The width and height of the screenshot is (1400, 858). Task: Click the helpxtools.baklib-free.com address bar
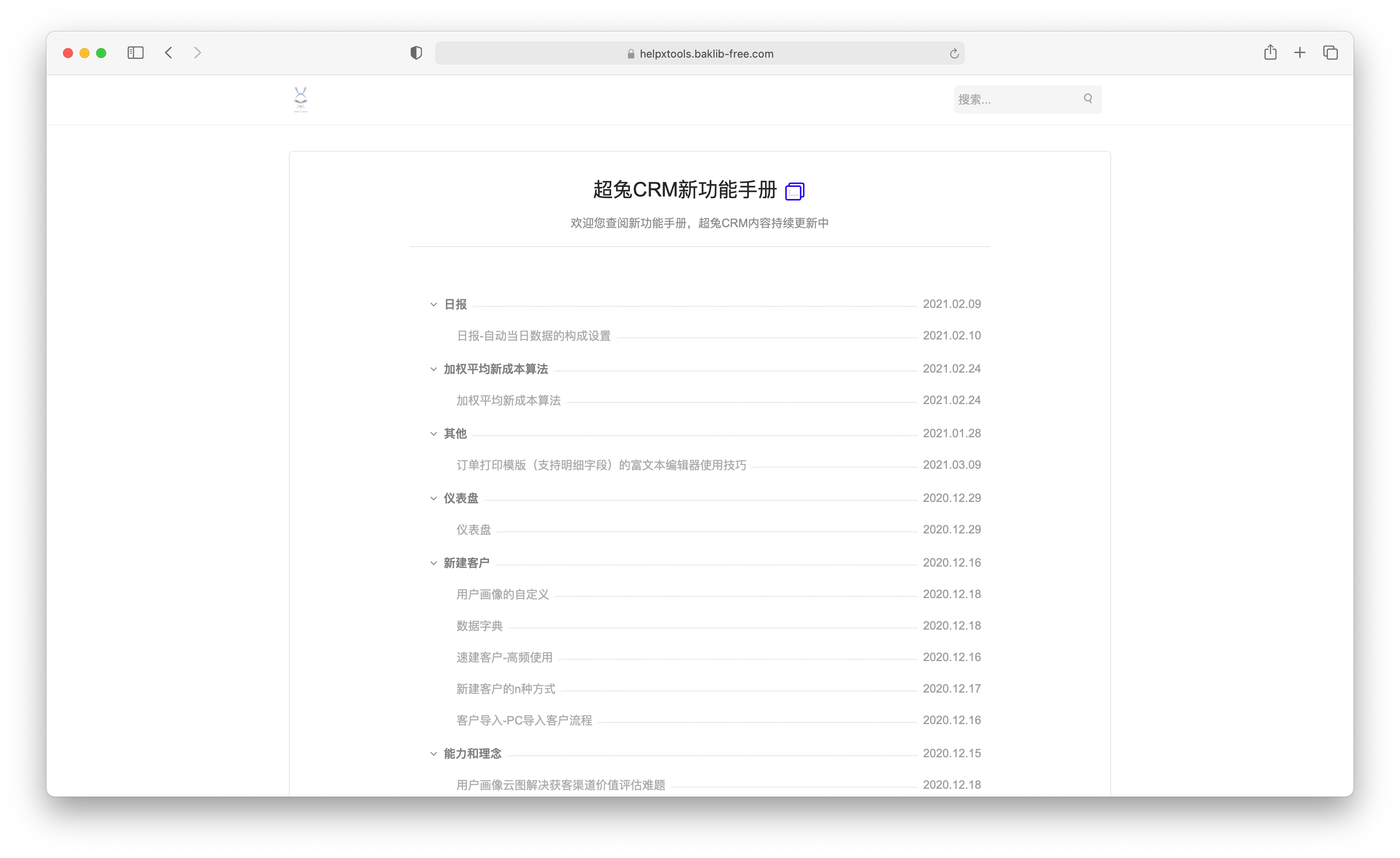click(700, 53)
